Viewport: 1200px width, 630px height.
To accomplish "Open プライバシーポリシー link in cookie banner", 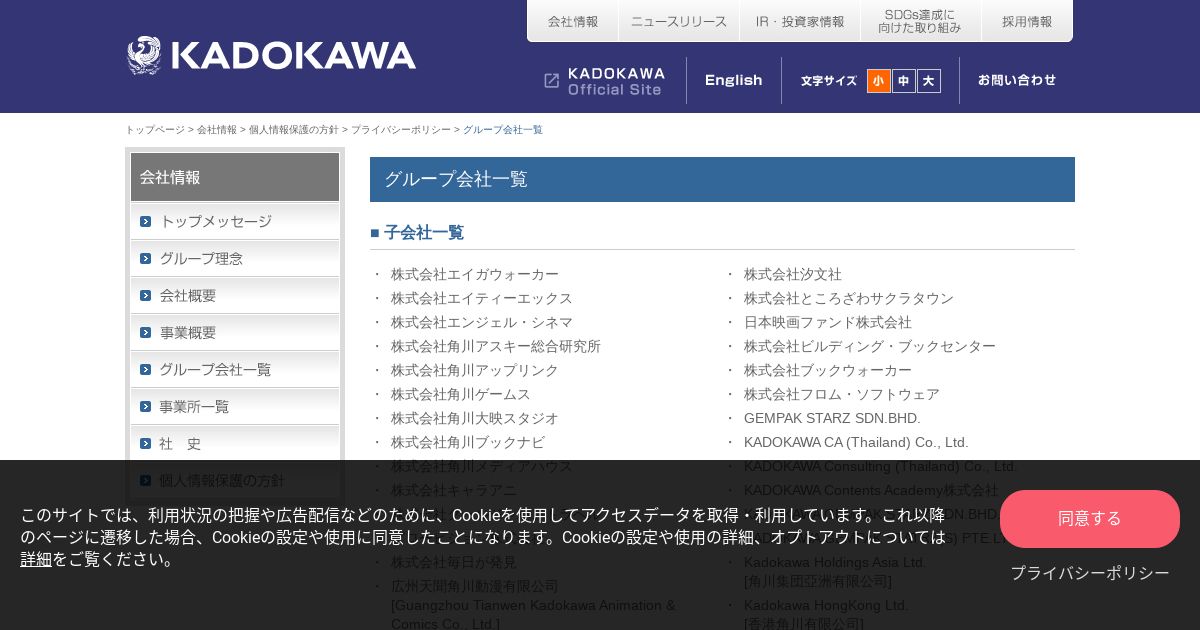I will point(1090,573).
